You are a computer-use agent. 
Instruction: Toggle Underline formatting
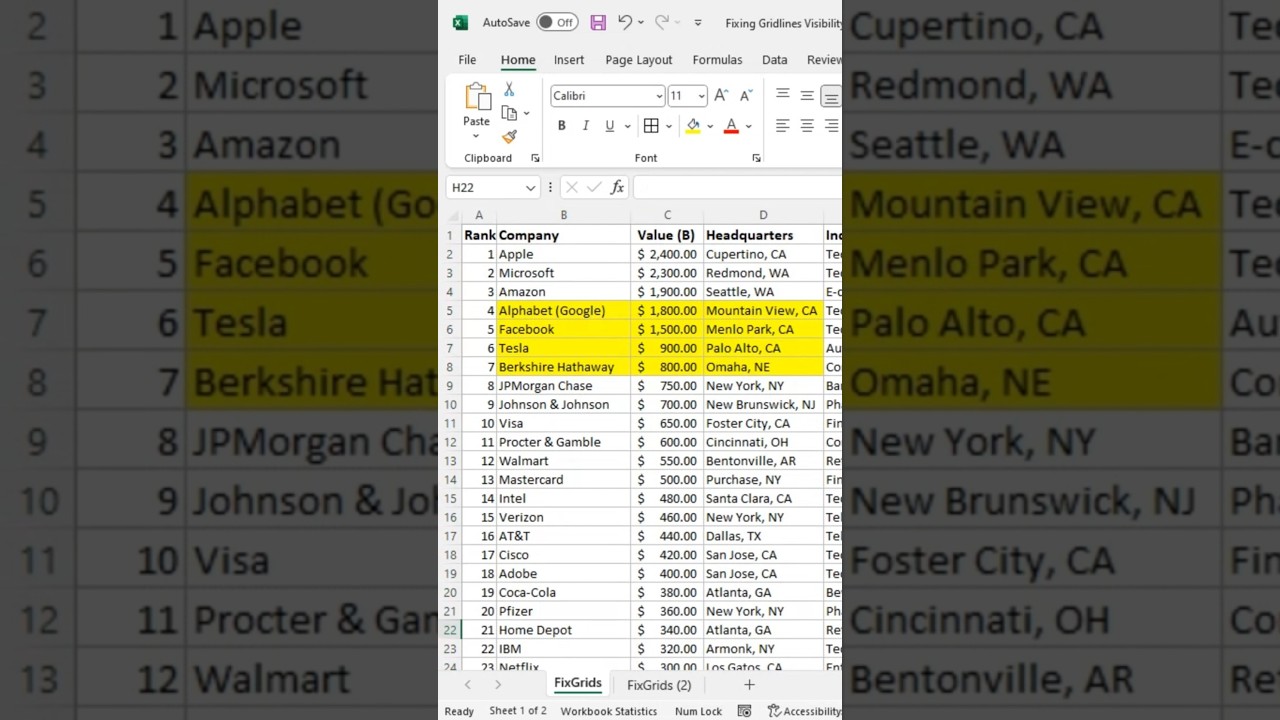pos(610,126)
